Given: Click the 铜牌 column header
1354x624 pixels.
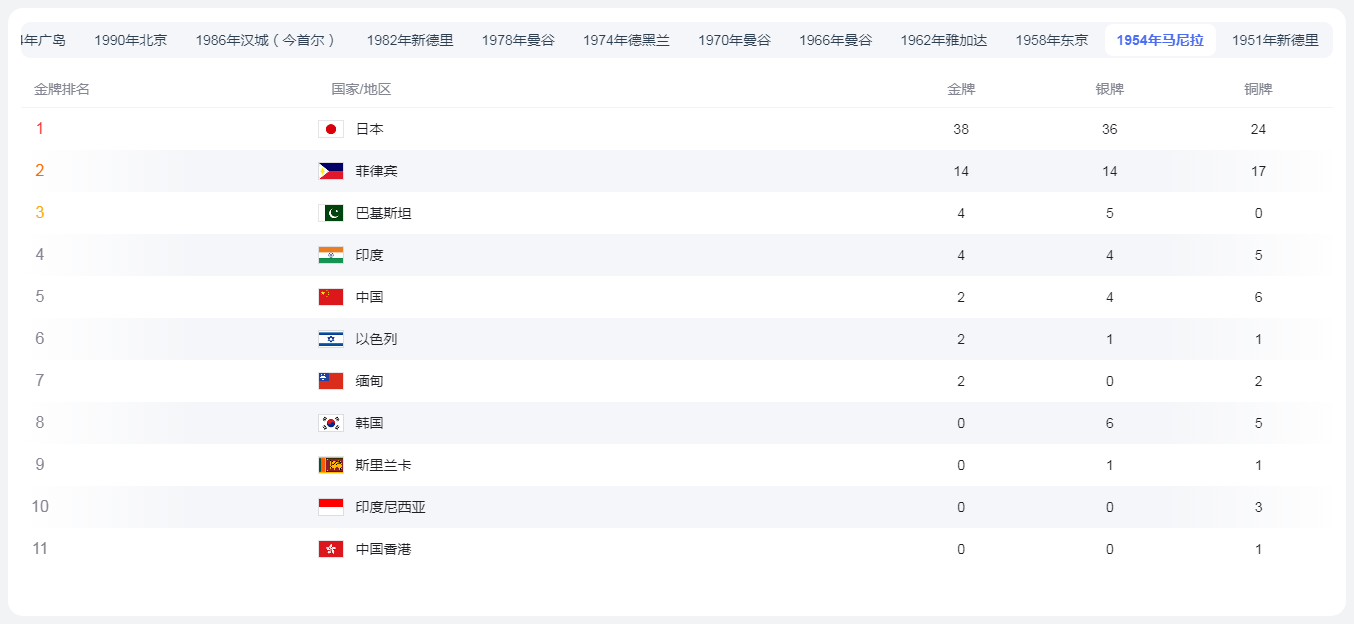Looking at the screenshot, I should pos(1258,89).
